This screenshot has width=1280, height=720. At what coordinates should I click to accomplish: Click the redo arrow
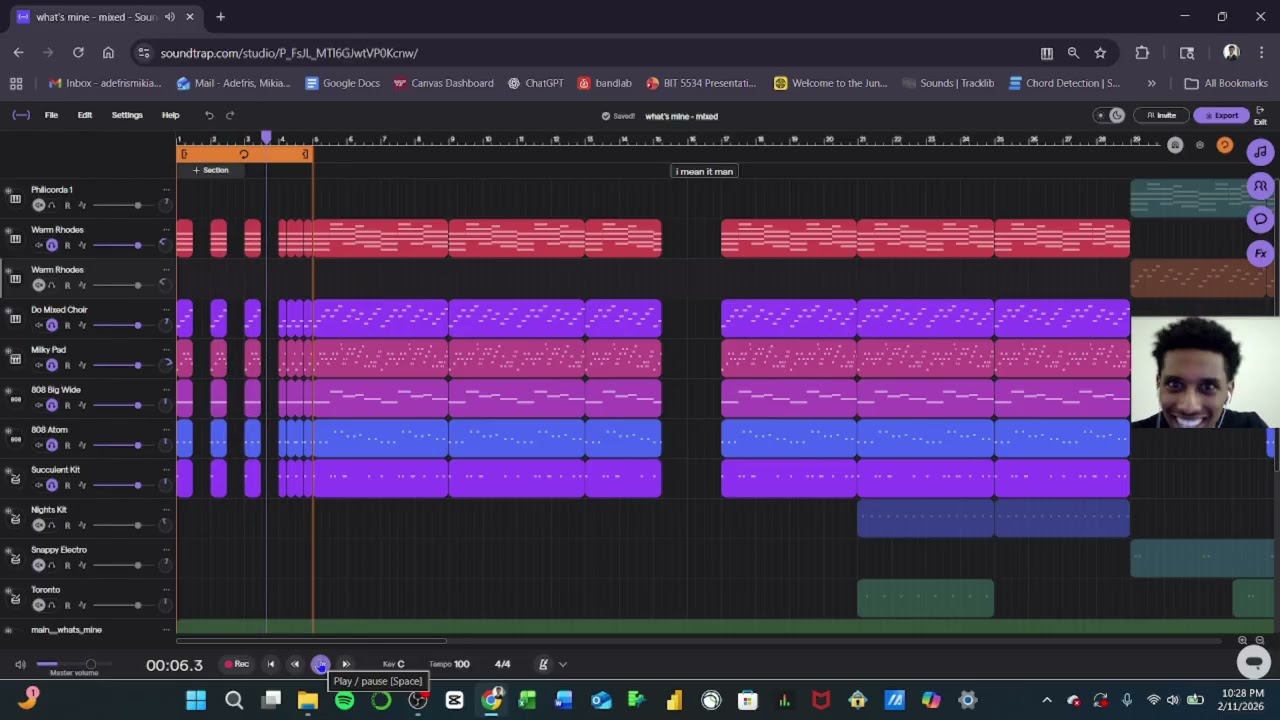coord(230,115)
